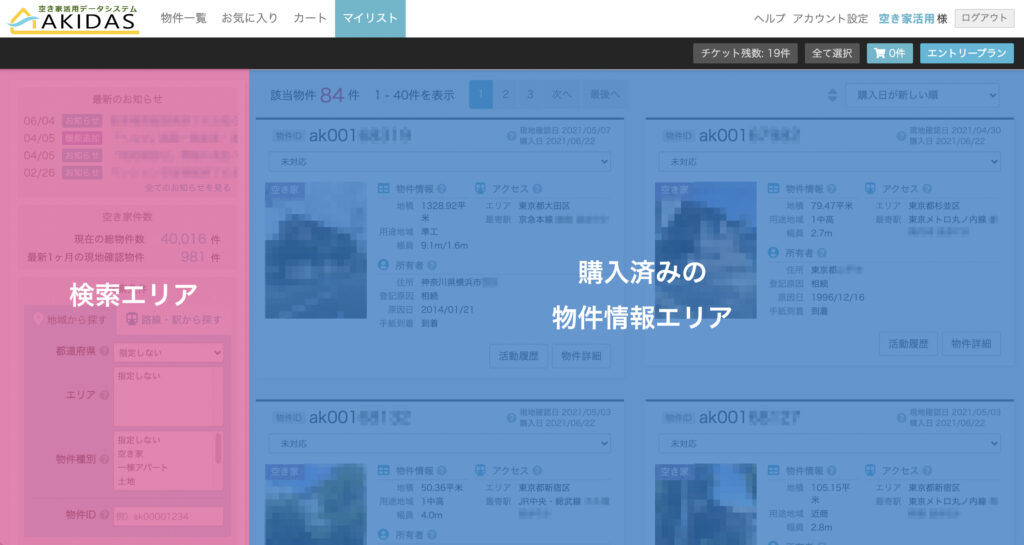Select the マイリスト tab
This screenshot has height=545, width=1024.
370,18
